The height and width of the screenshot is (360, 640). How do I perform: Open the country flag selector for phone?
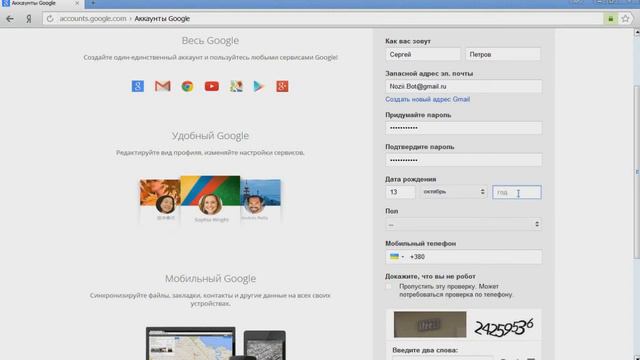[x=396, y=257]
